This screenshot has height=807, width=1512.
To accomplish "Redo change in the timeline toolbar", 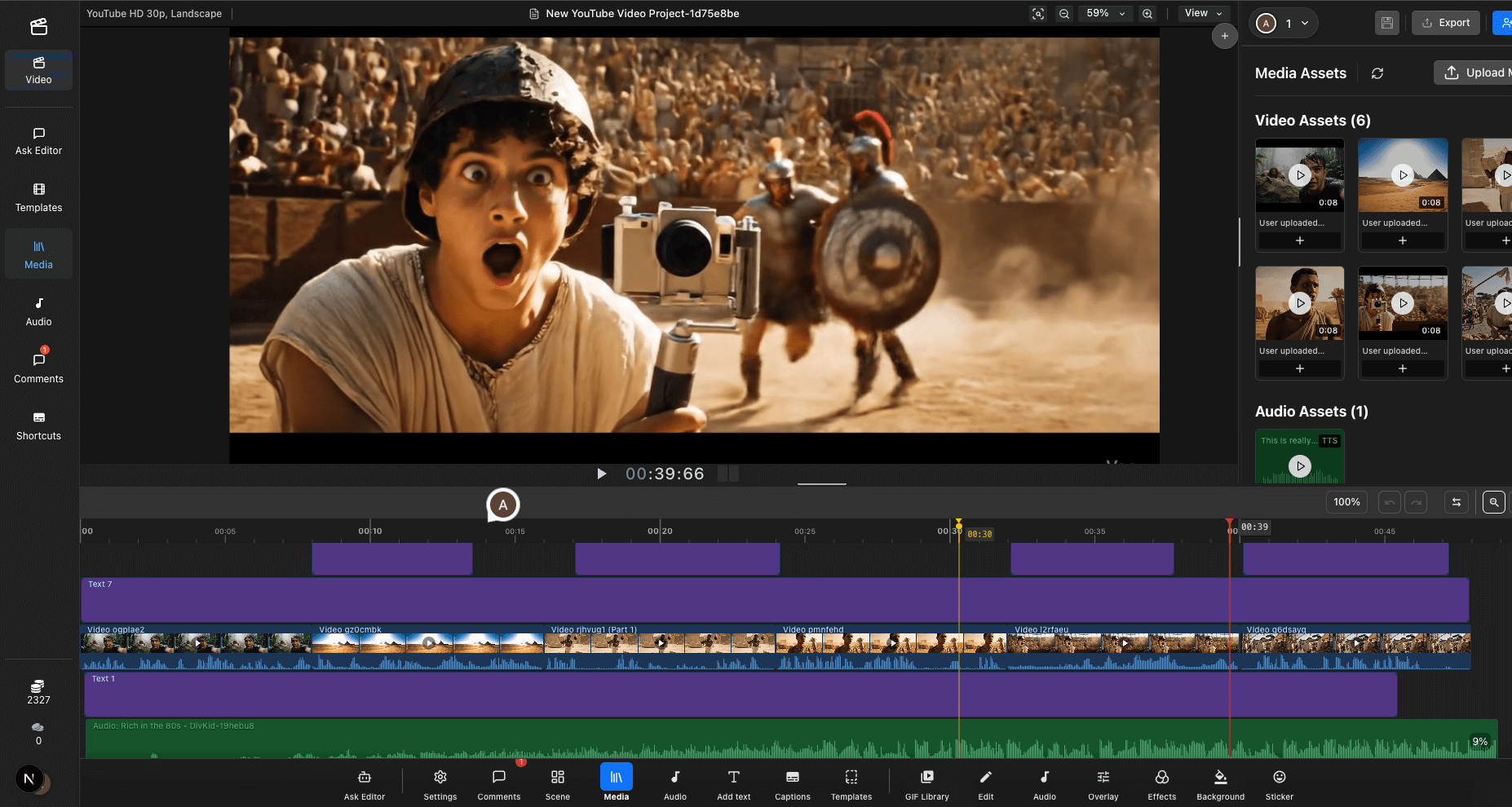I will pos(1416,502).
